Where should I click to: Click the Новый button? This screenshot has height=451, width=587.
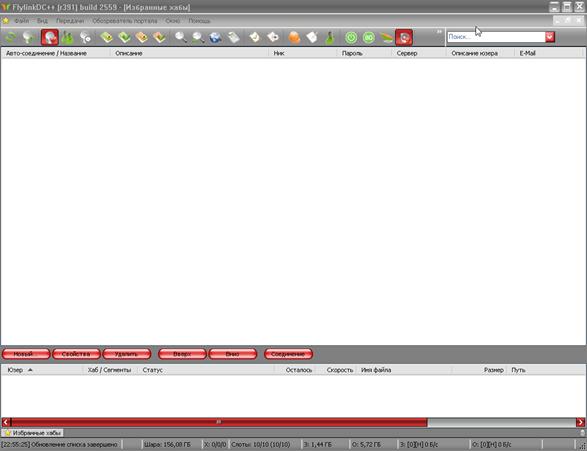pyautogui.click(x=26, y=354)
